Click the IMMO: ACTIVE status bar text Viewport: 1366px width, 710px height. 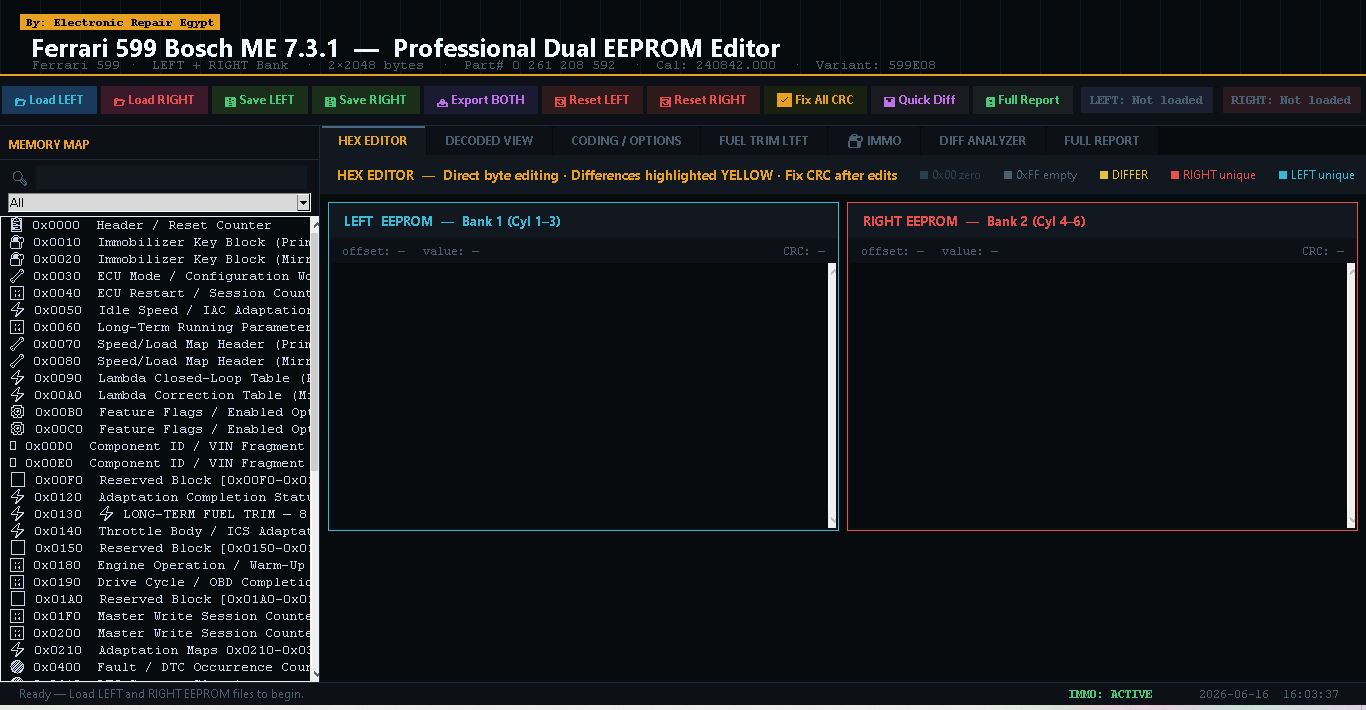1110,694
